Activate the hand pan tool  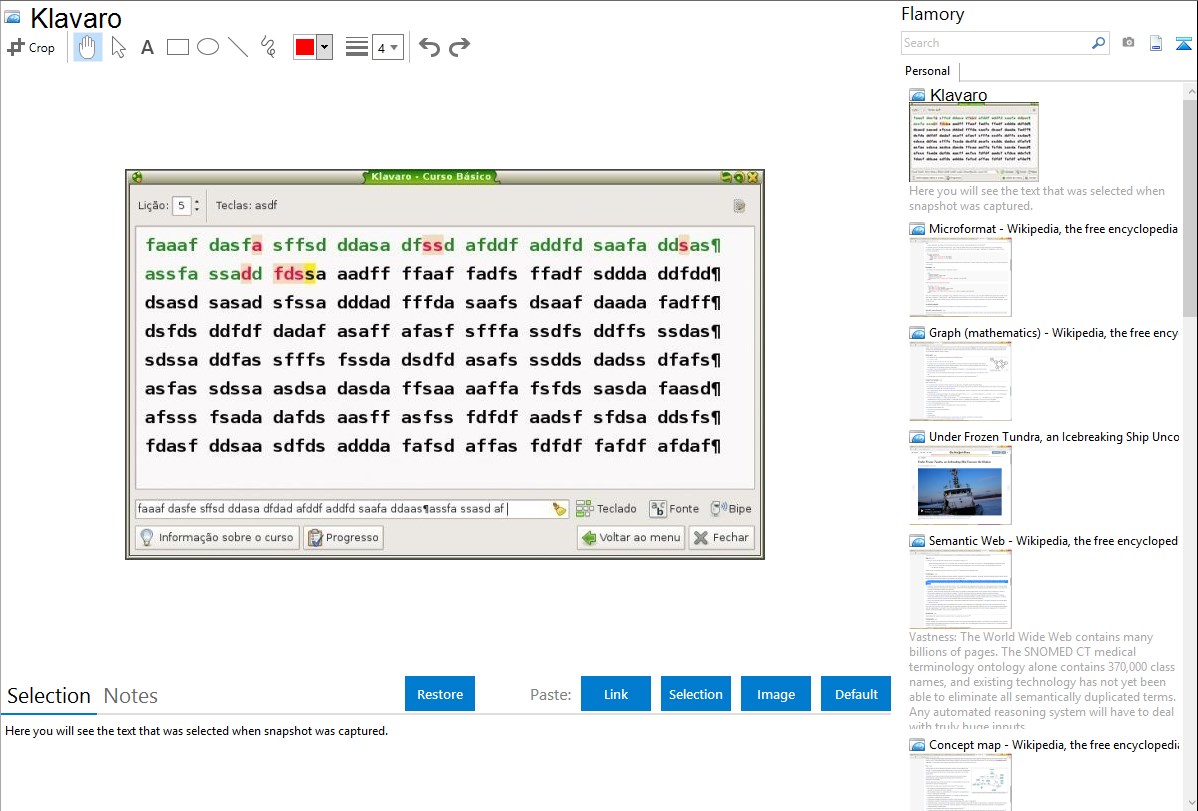[87, 47]
